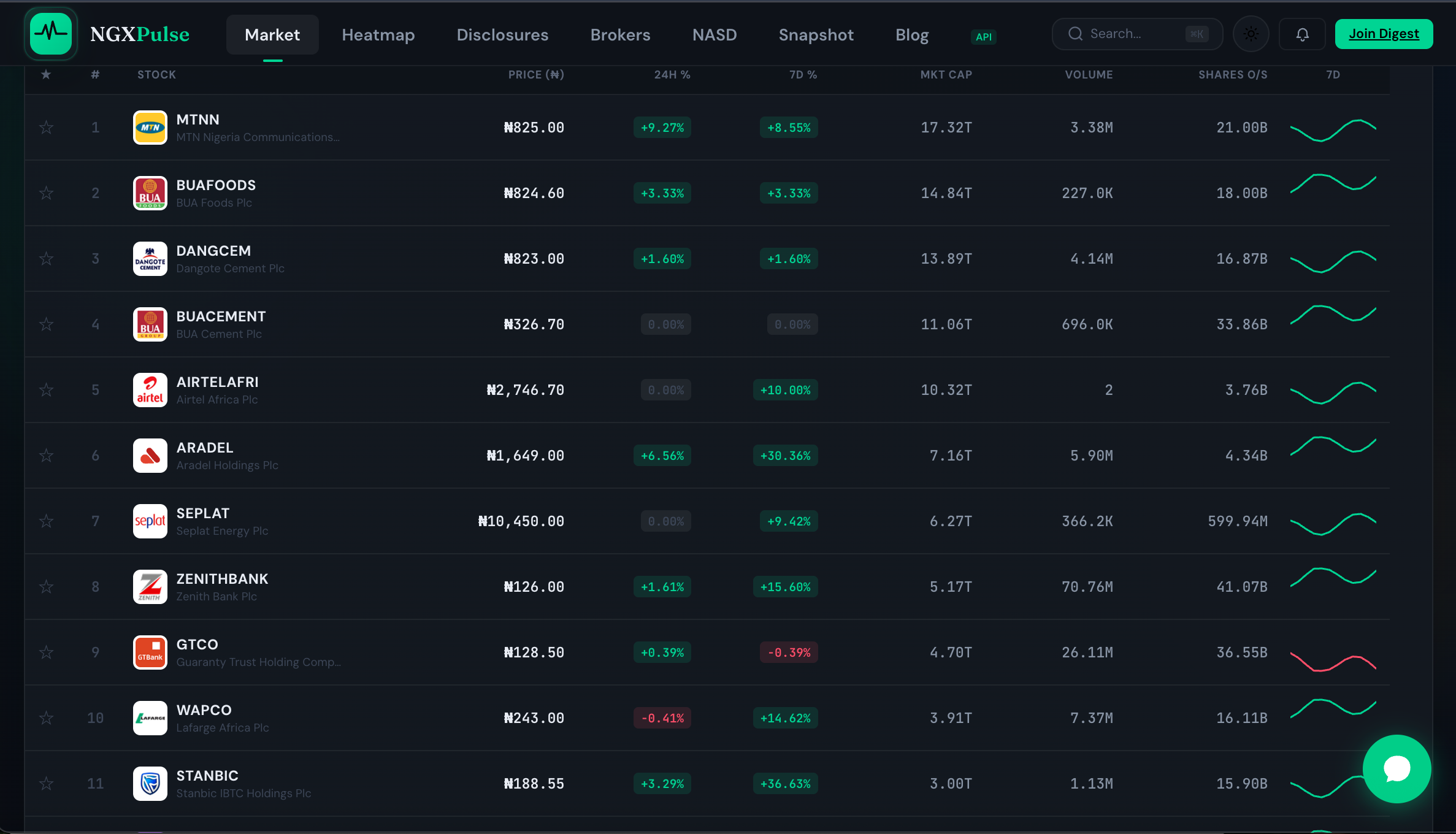Open the Brokers tab

[x=620, y=35]
